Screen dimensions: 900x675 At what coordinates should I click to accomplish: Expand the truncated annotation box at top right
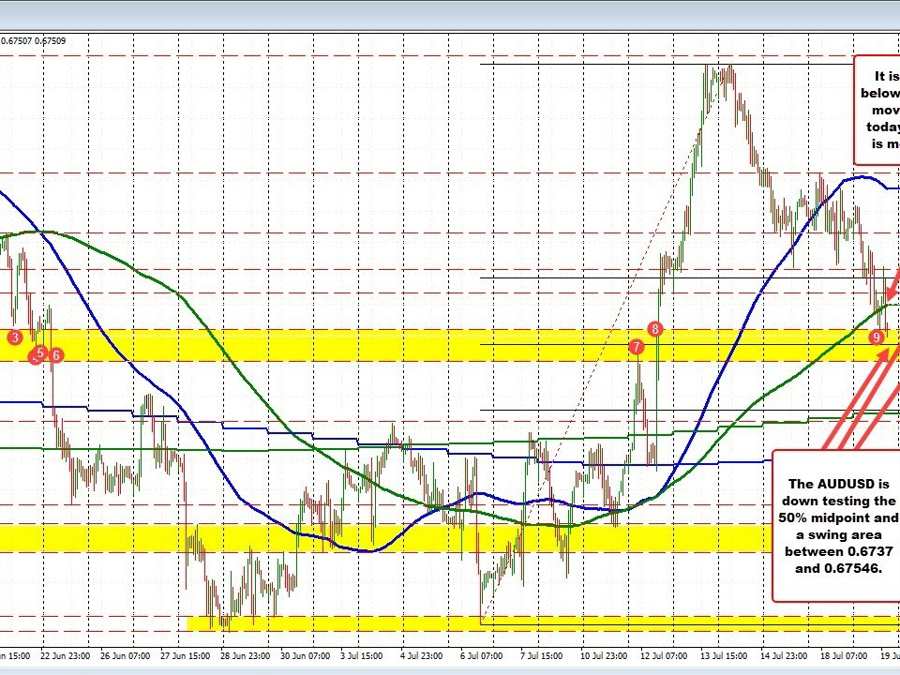click(877, 110)
